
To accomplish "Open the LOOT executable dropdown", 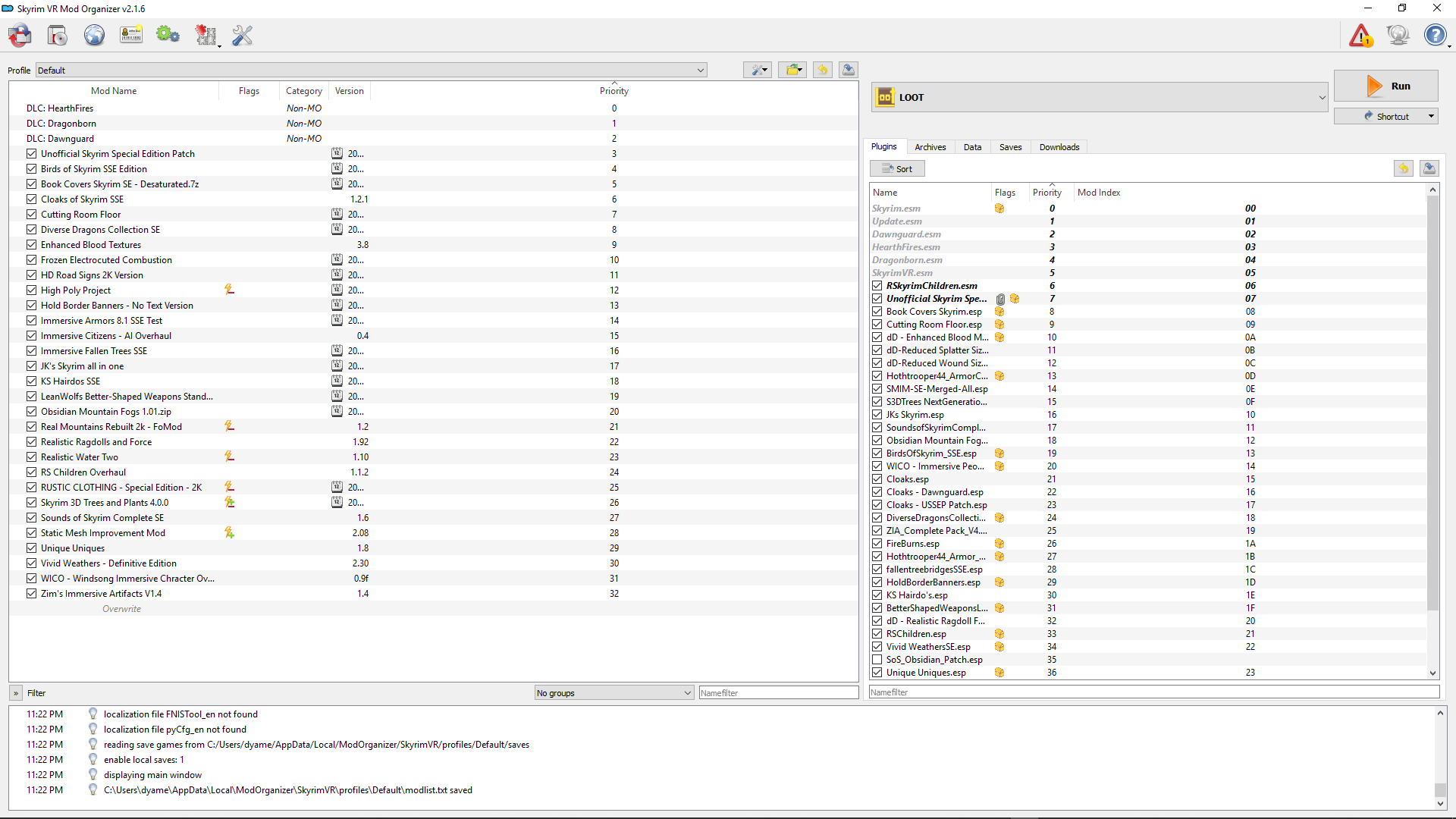I will (x=1100, y=97).
